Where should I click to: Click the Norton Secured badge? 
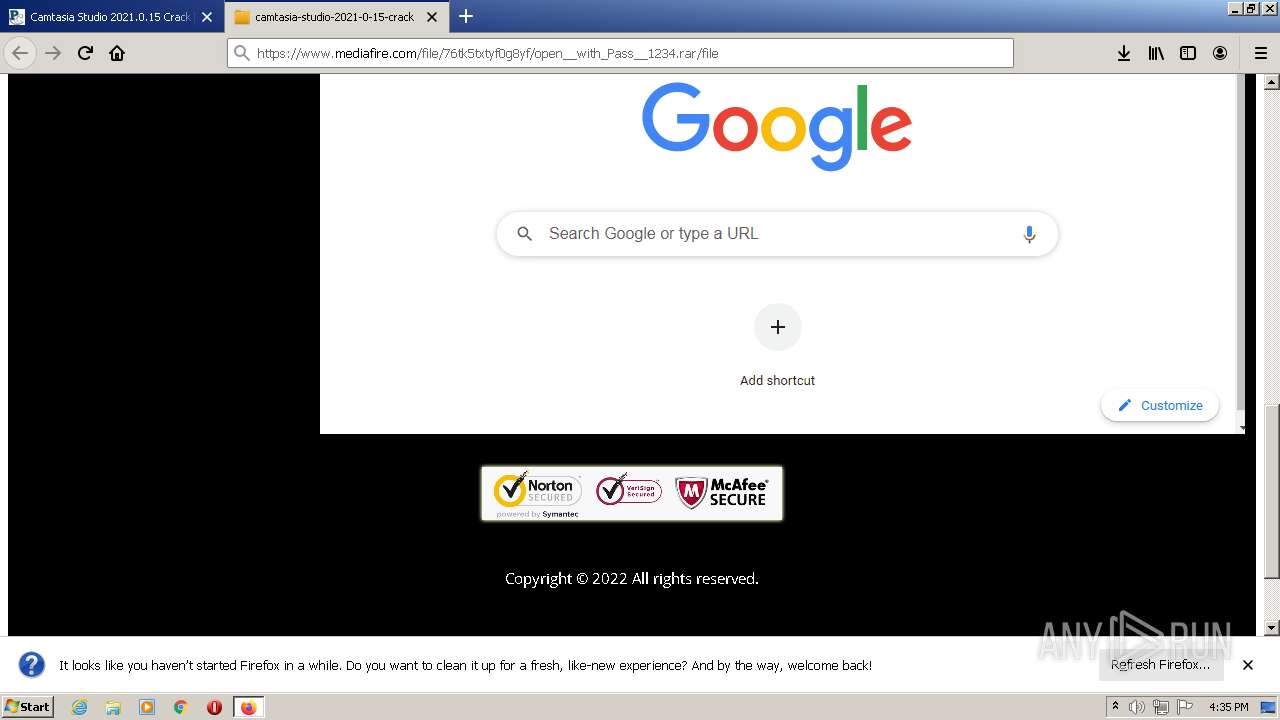[x=537, y=494]
